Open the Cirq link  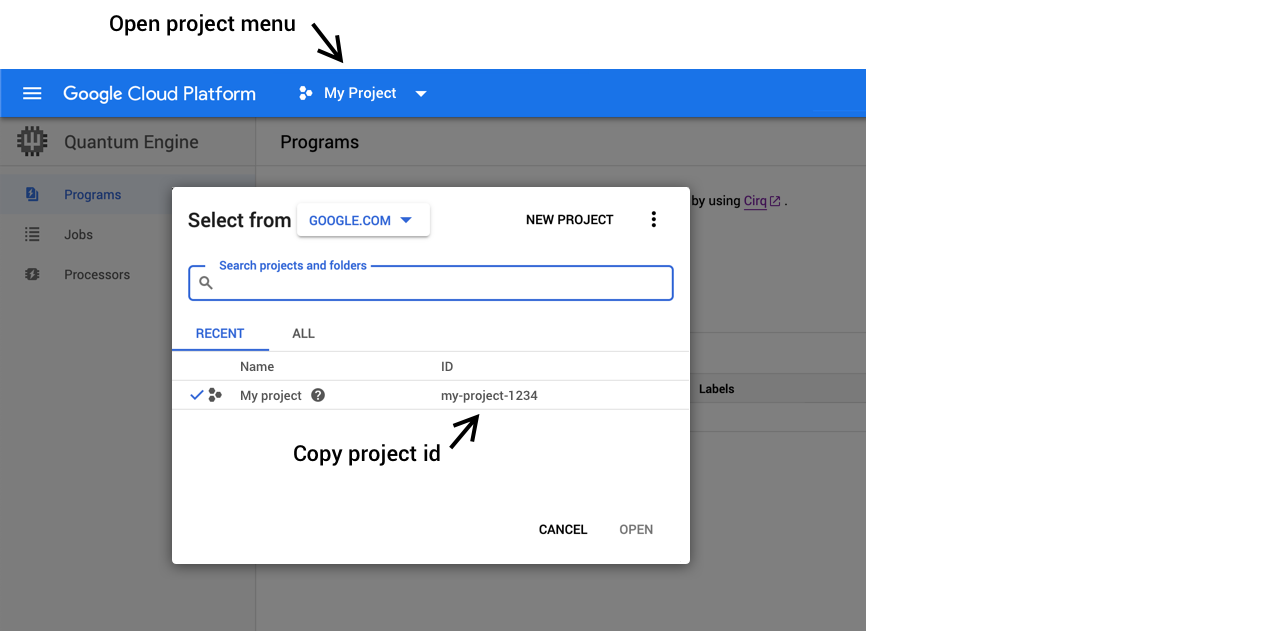pos(762,201)
